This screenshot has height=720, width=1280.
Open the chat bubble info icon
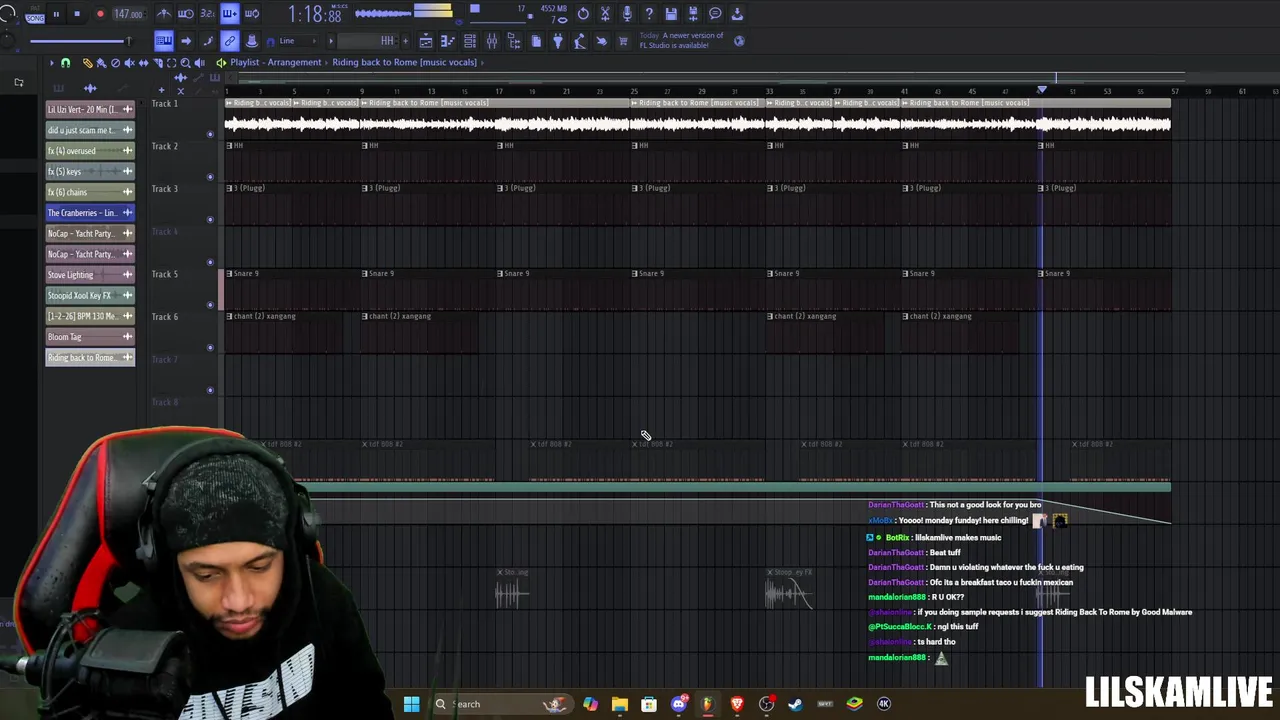pyautogui.click(x=715, y=14)
